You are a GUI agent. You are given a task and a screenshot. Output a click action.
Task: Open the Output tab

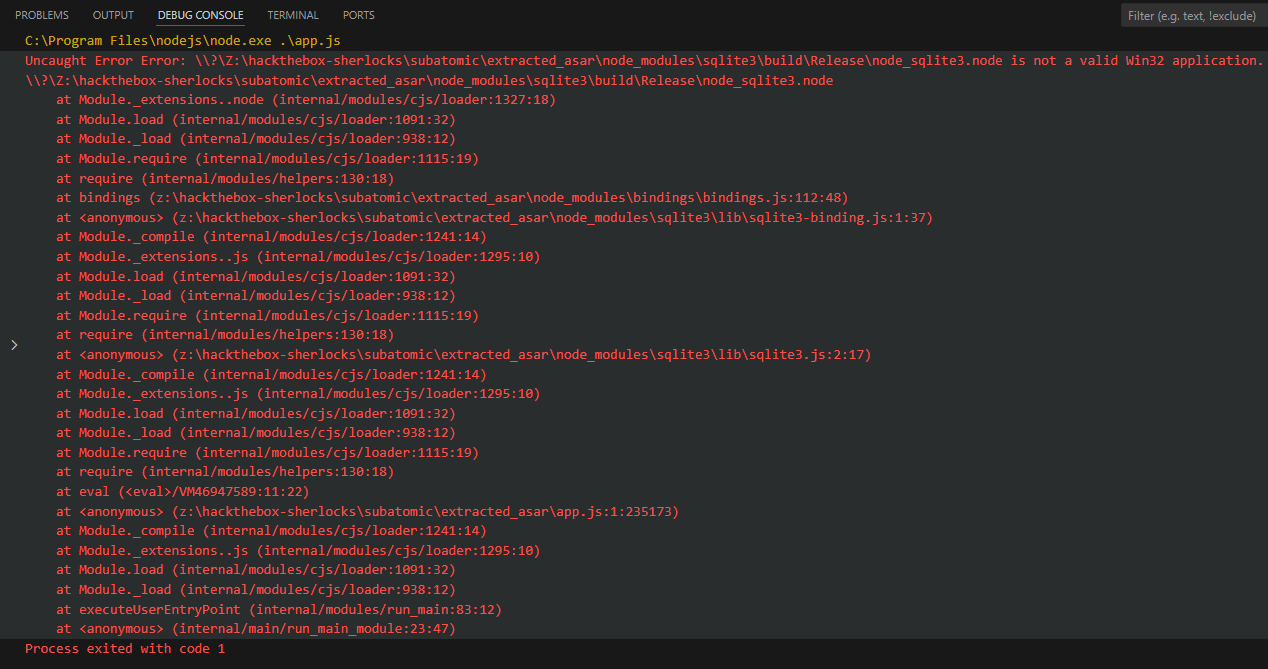coord(113,15)
